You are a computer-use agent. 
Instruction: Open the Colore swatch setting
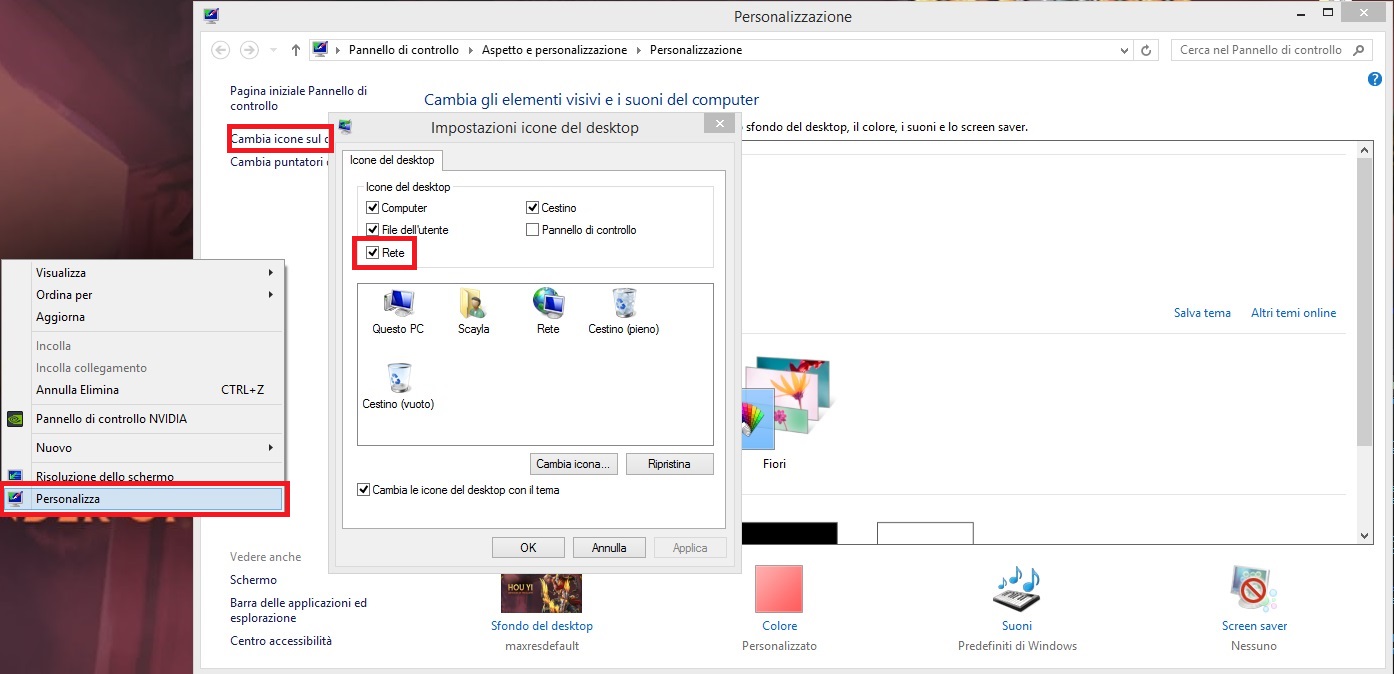[779, 590]
